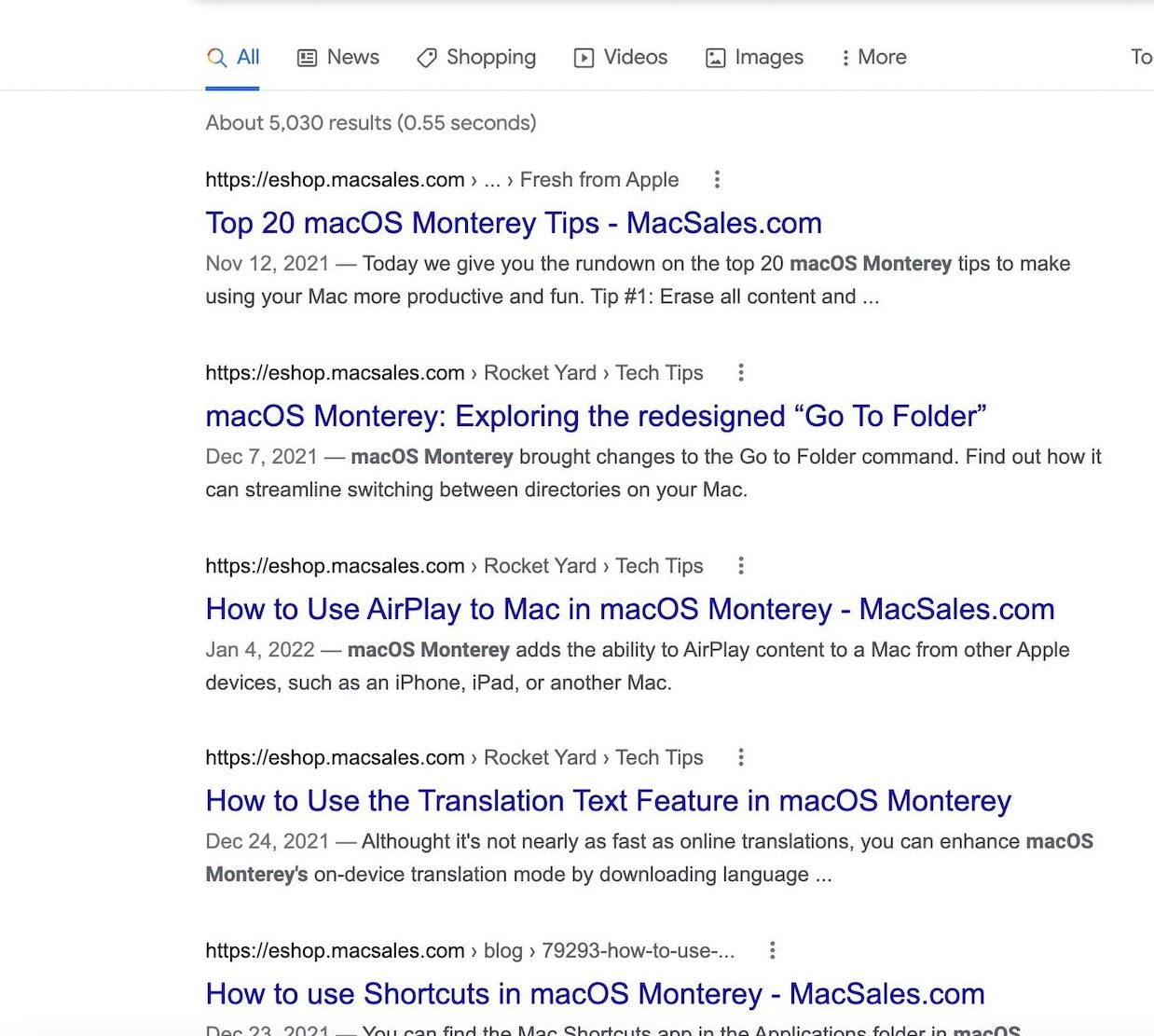Switch to the Videos results tab
The image size is (1154, 1036).
(635, 58)
